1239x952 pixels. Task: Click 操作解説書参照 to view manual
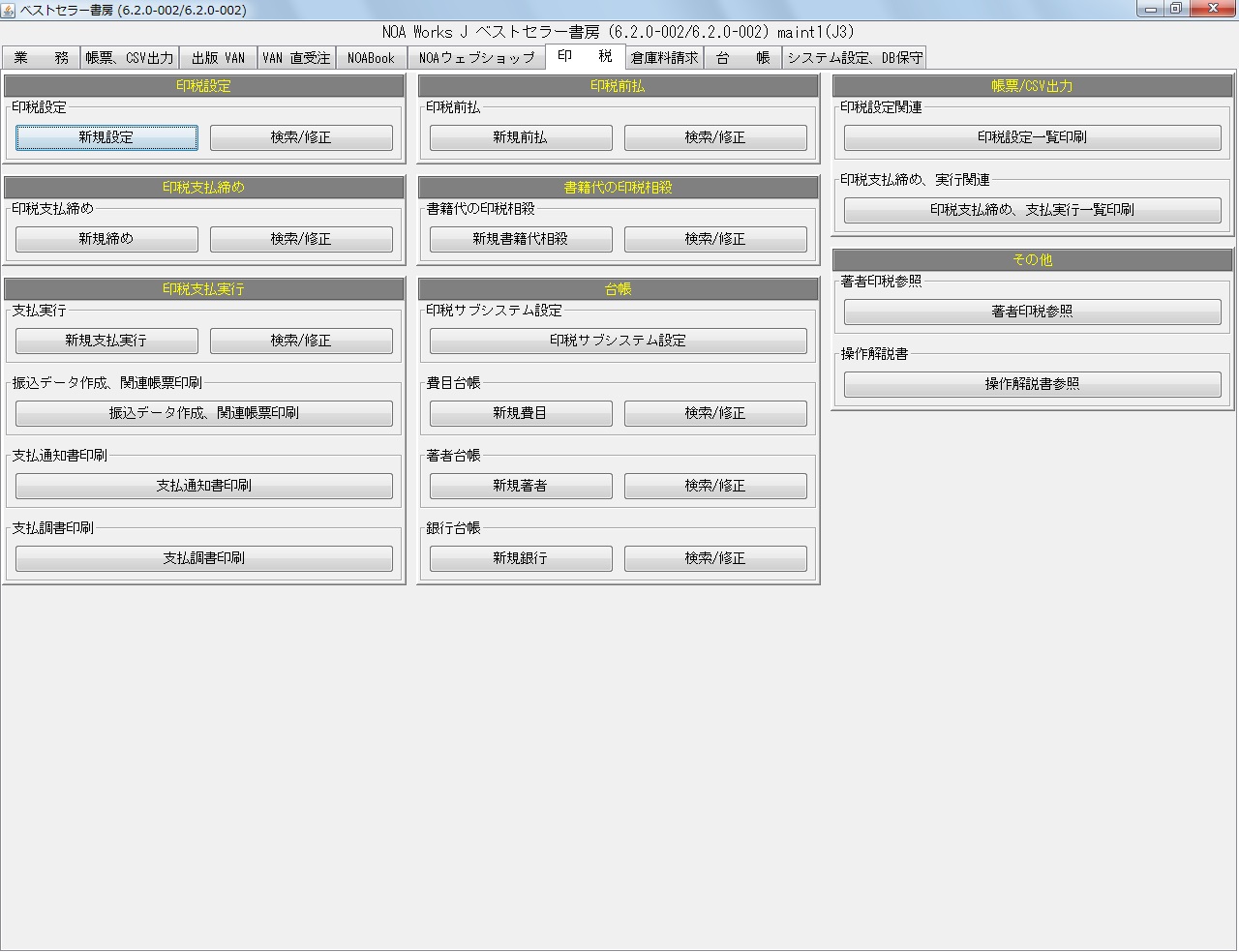1032,384
